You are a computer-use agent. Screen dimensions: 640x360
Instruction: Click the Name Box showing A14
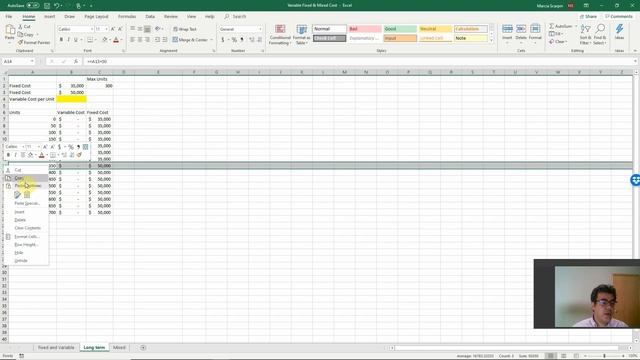(18, 61)
